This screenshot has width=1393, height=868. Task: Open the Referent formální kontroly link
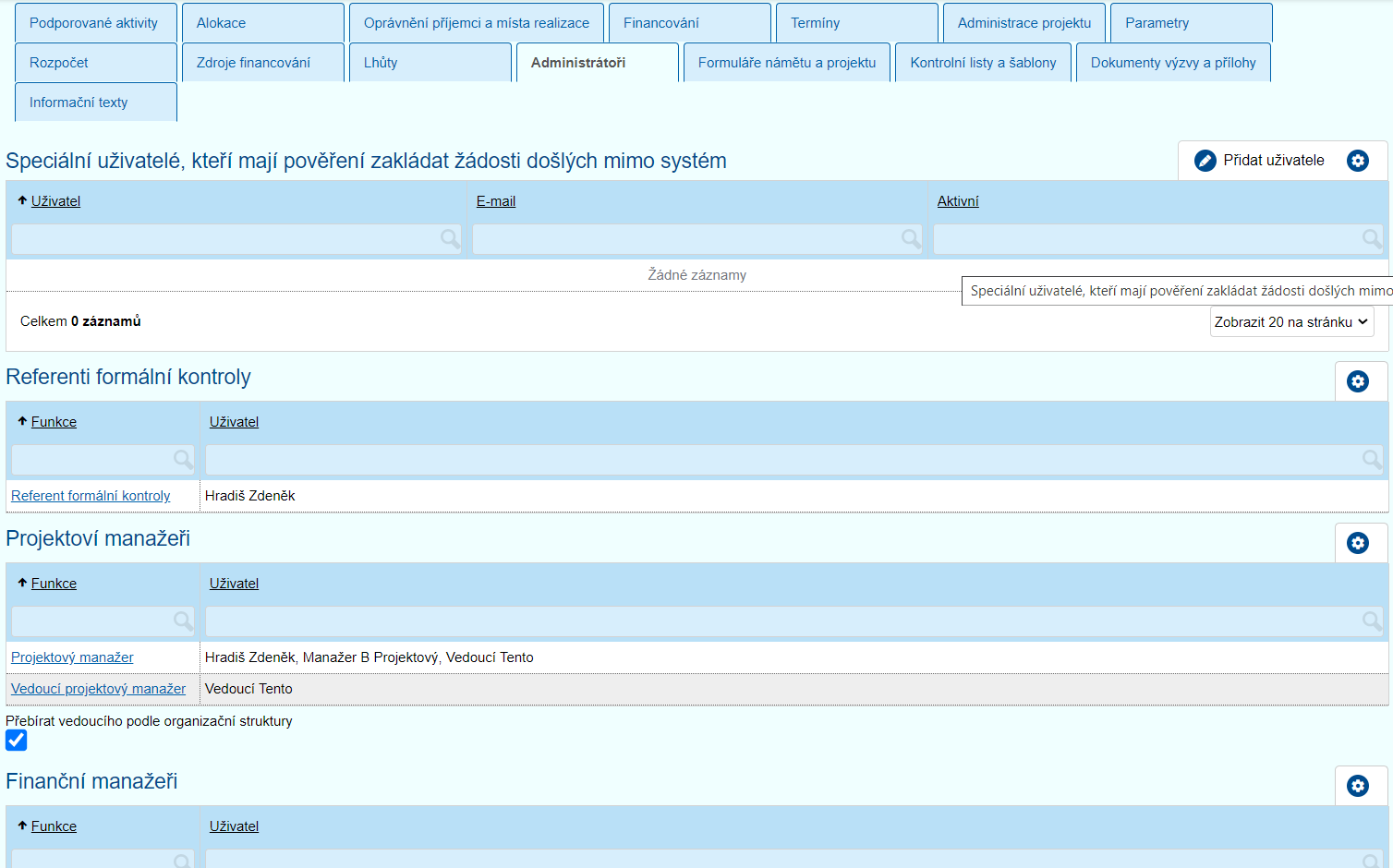[91, 496]
